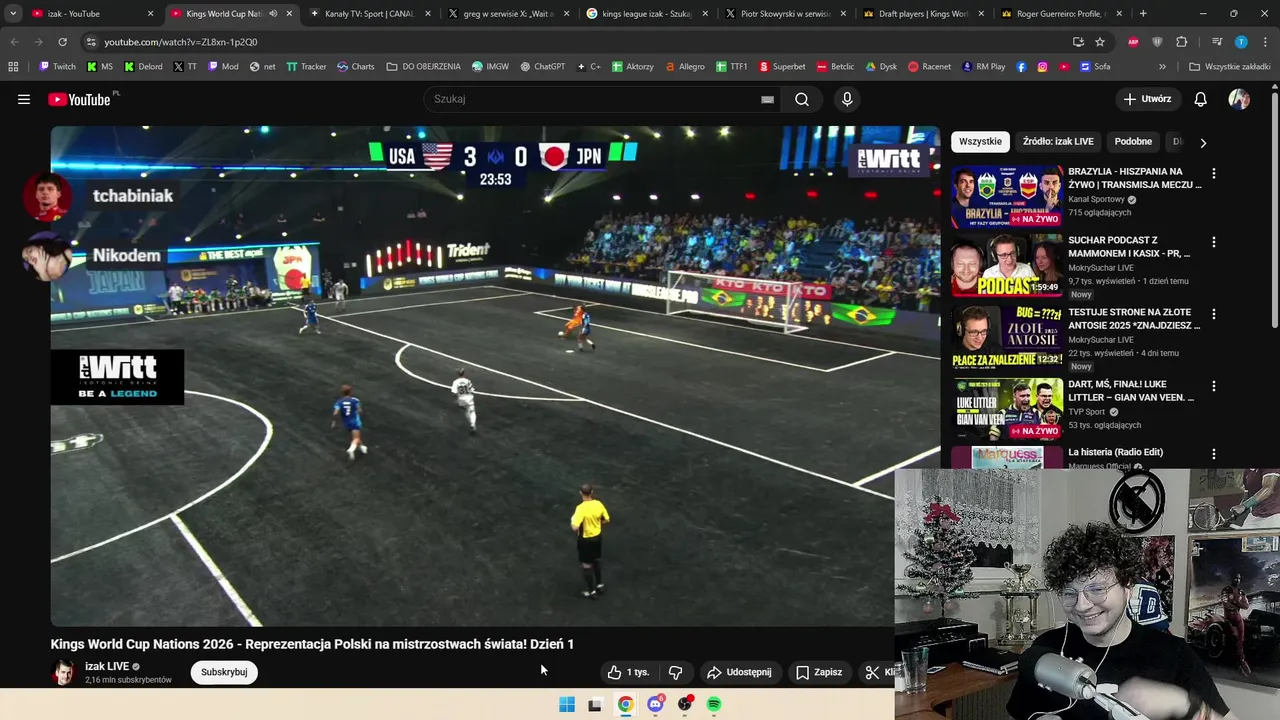The image size is (1280, 720).
Task: Open the Chrome extensions puzzle icon
Action: tap(1182, 42)
